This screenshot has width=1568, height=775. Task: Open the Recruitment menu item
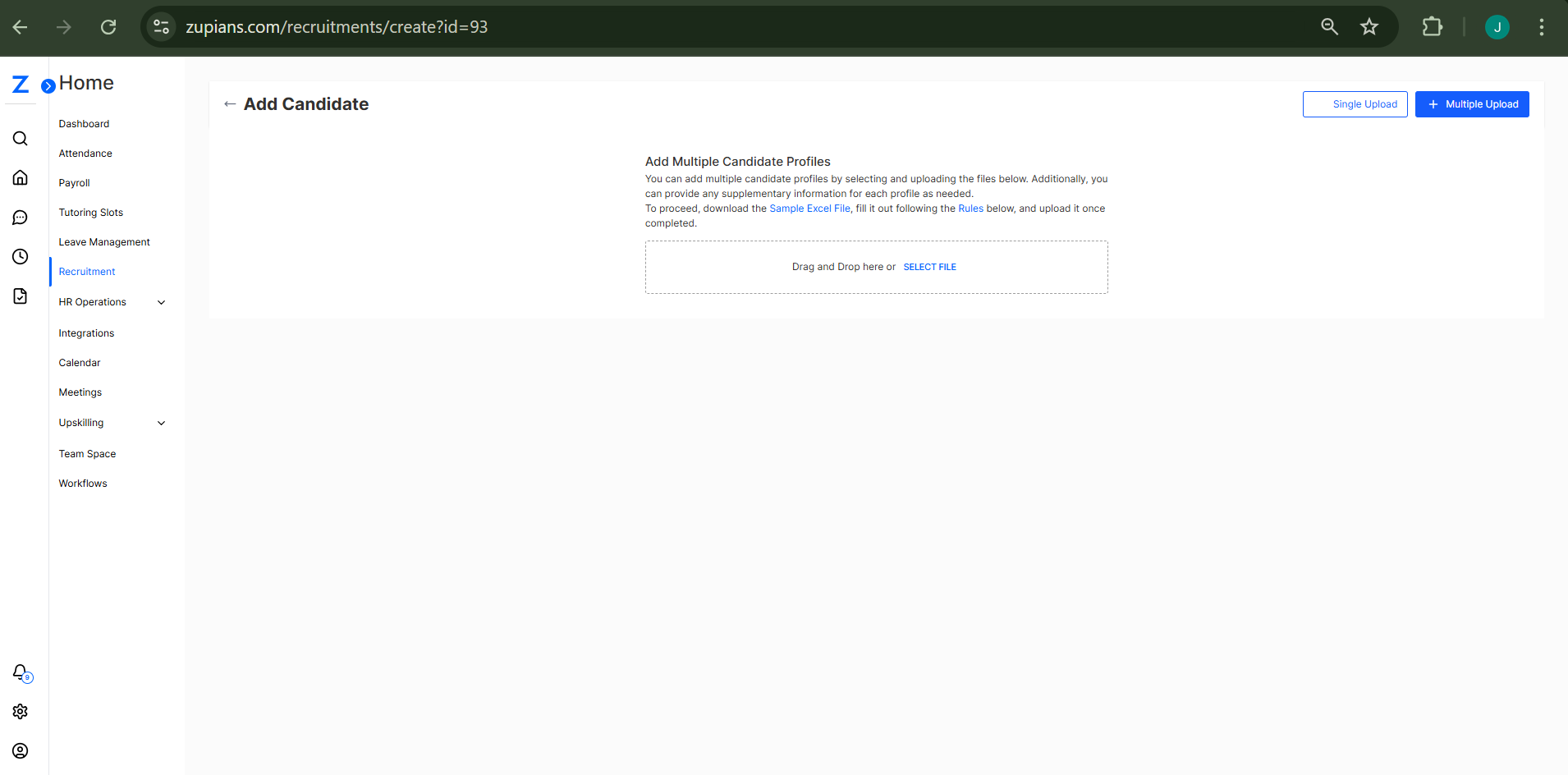[x=86, y=271]
